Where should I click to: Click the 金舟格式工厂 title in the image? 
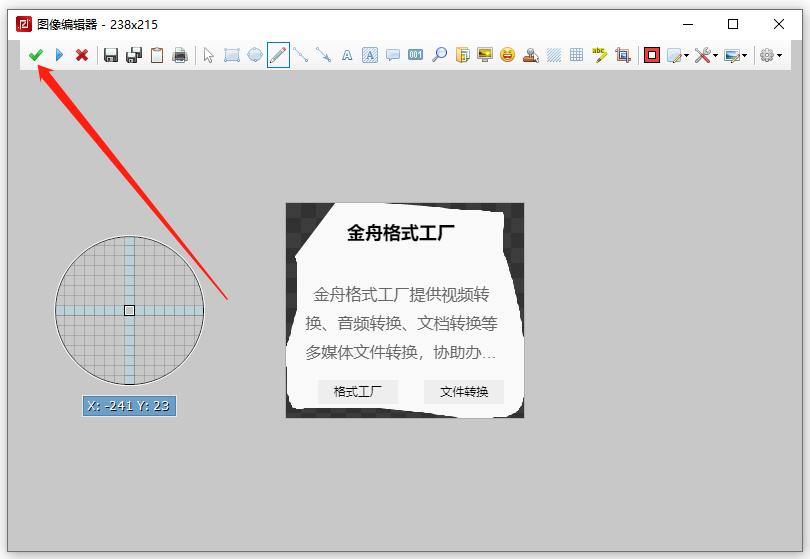point(401,233)
